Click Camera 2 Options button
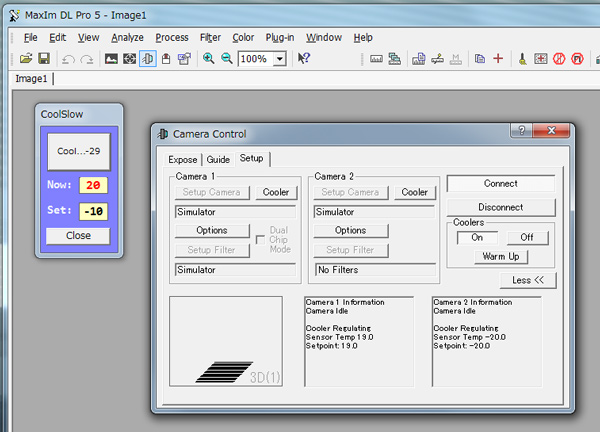Screen dimensions: 600x432 351,230
